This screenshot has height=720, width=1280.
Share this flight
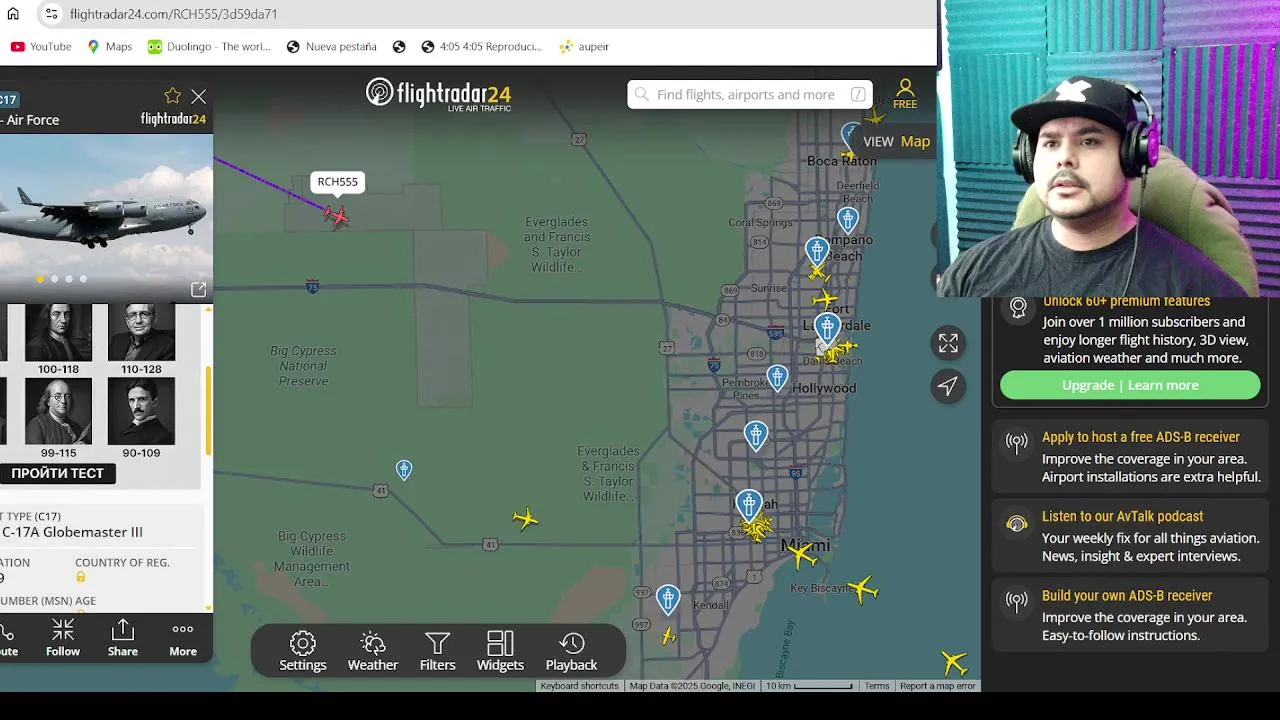[x=123, y=637]
